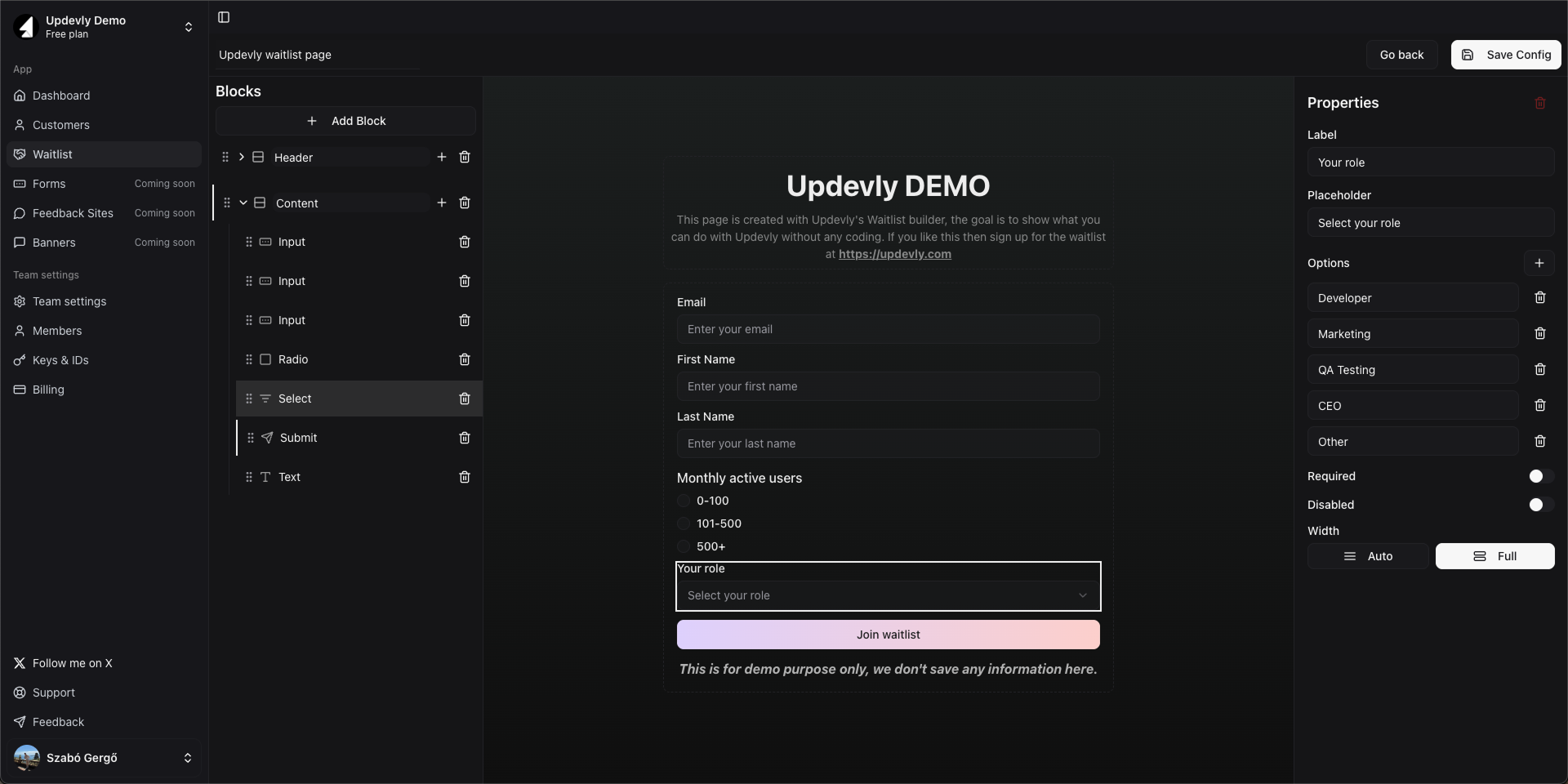Viewport: 1568px width, 784px height.
Task: Click the Radio block drag handle
Action: pyautogui.click(x=249, y=359)
